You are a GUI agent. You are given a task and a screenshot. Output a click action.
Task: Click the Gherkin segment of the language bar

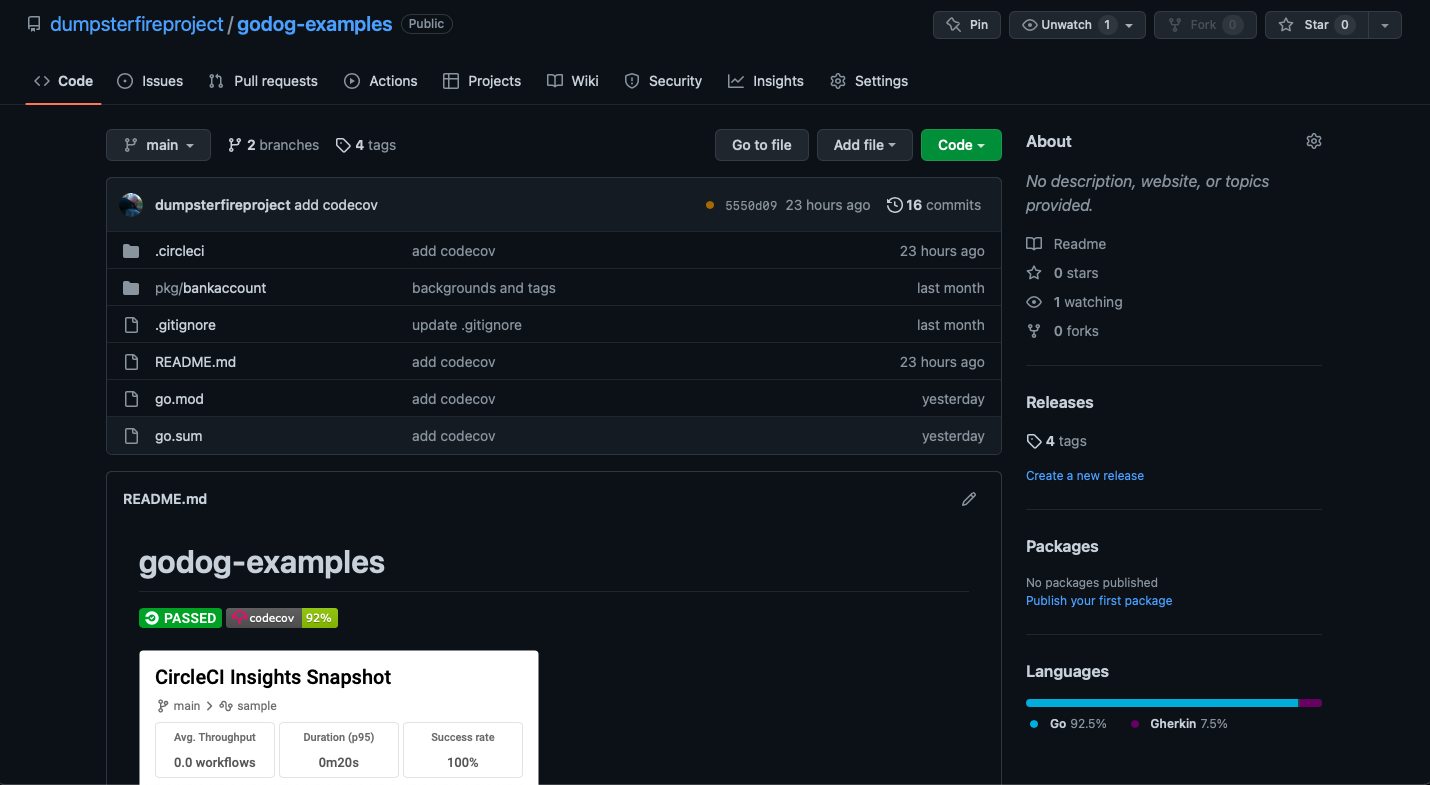pyautogui.click(x=1310, y=703)
